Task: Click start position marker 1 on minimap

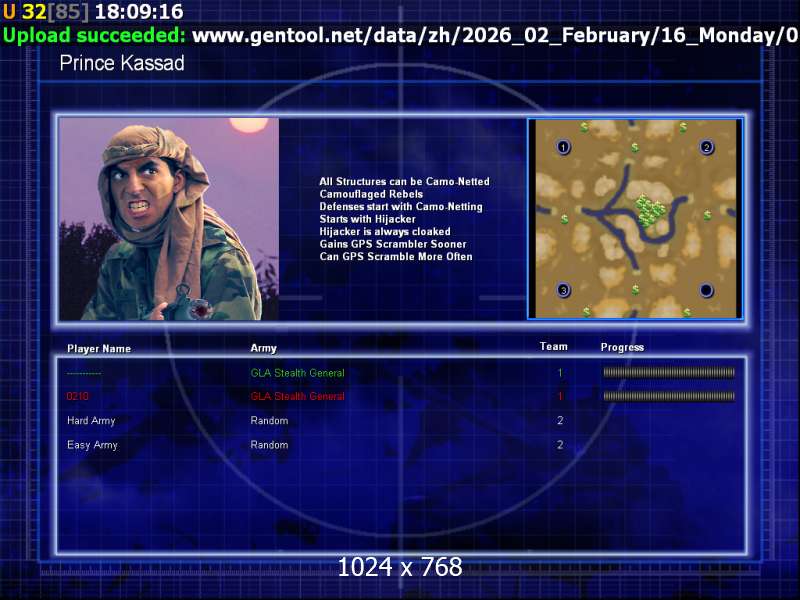Action: coord(563,147)
